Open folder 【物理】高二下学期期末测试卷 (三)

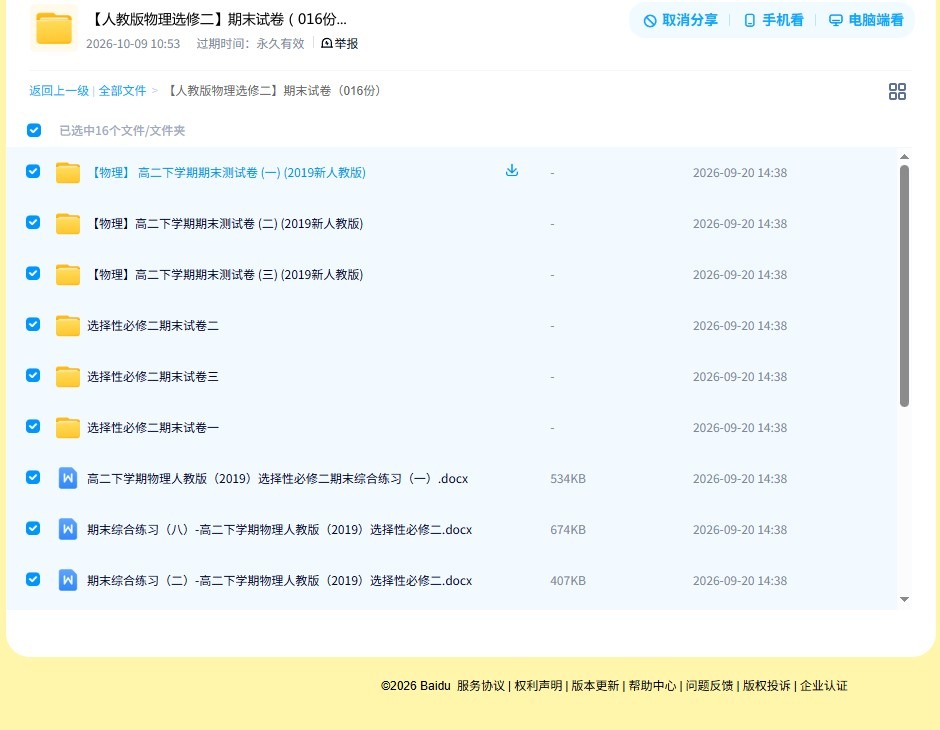(225, 274)
